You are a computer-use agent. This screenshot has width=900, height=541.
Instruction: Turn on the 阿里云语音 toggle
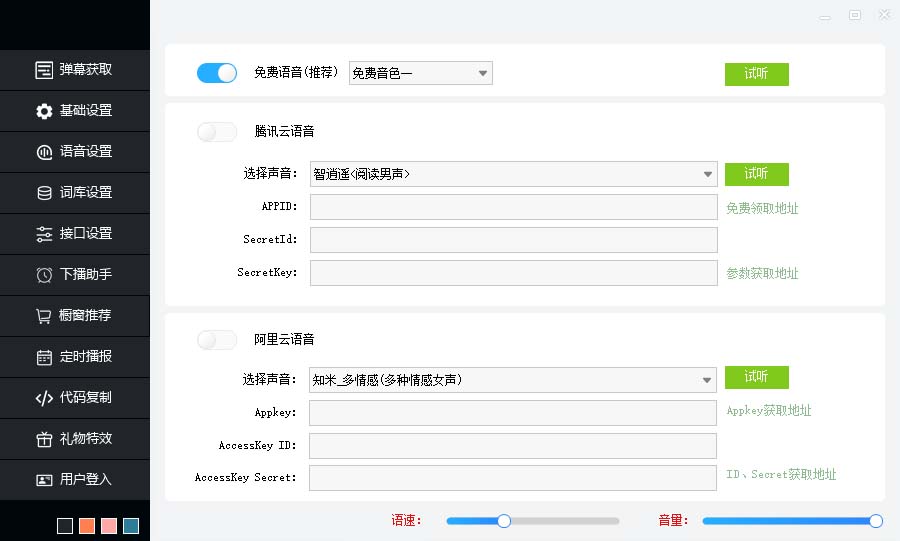coord(217,340)
